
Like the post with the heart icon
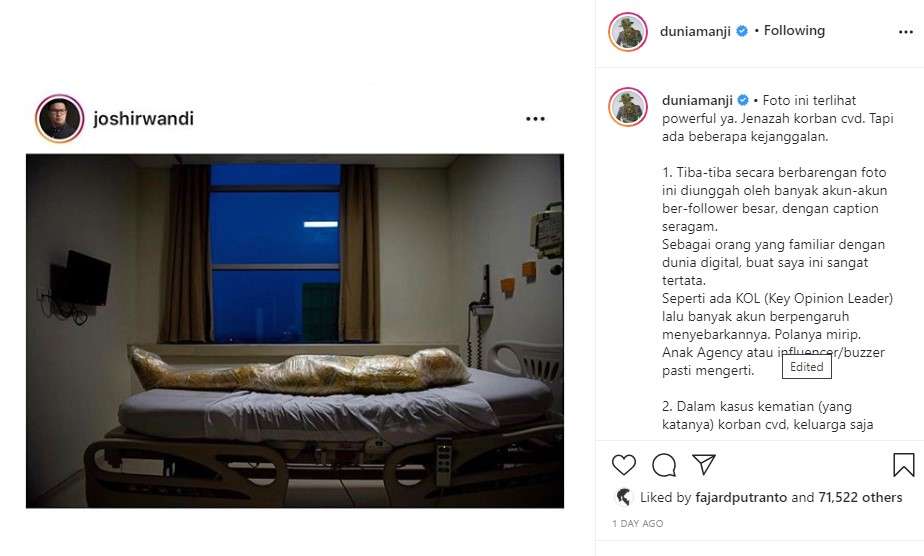pos(623,465)
